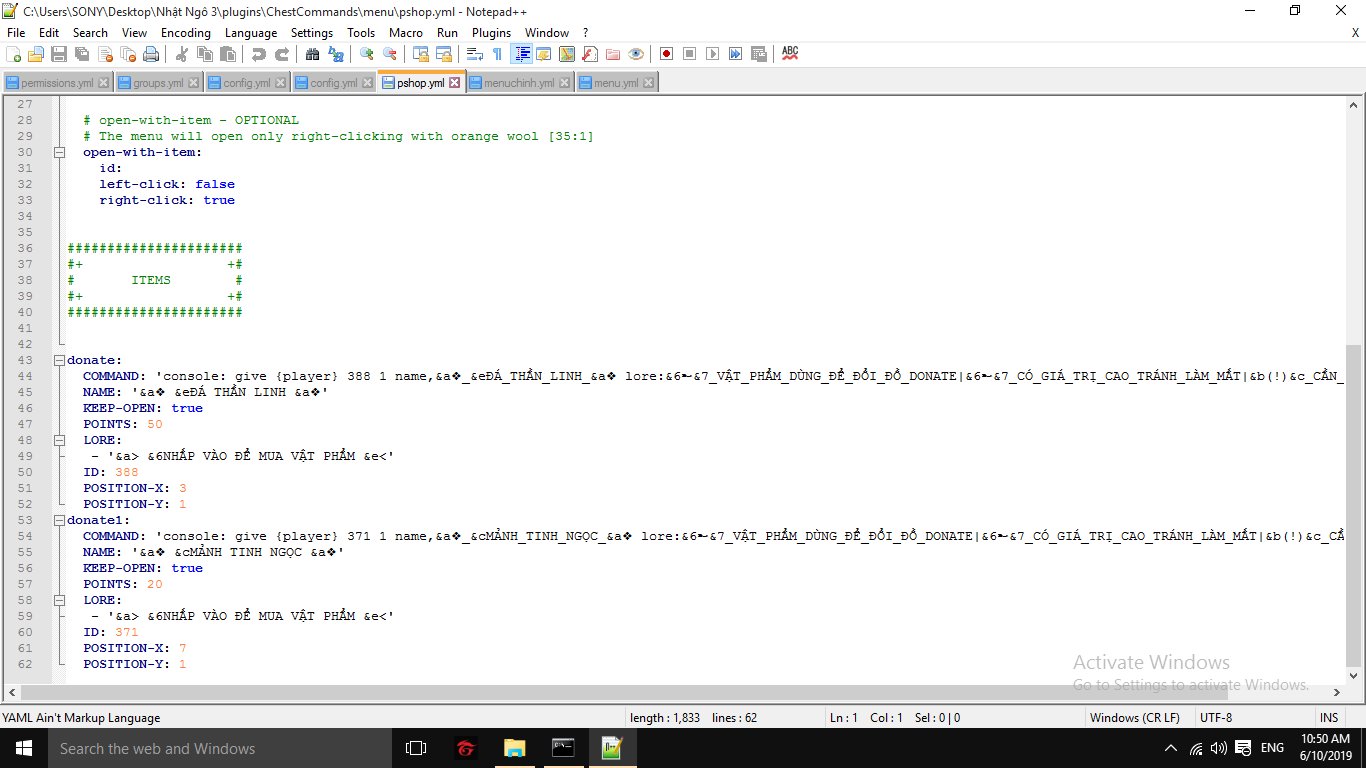
Task: Undo the last edit via toolbar
Action: pyautogui.click(x=259, y=54)
